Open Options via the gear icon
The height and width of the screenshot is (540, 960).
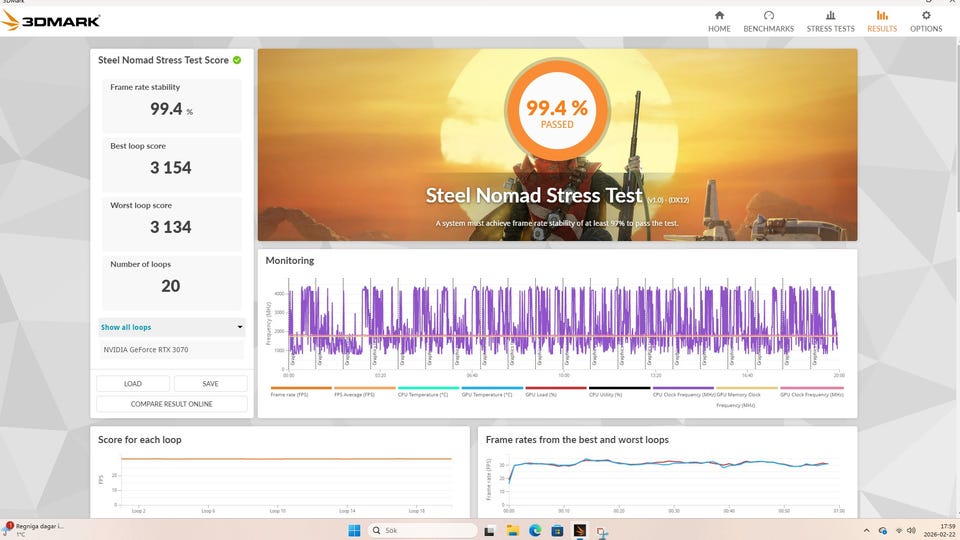(x=925, y=21)
